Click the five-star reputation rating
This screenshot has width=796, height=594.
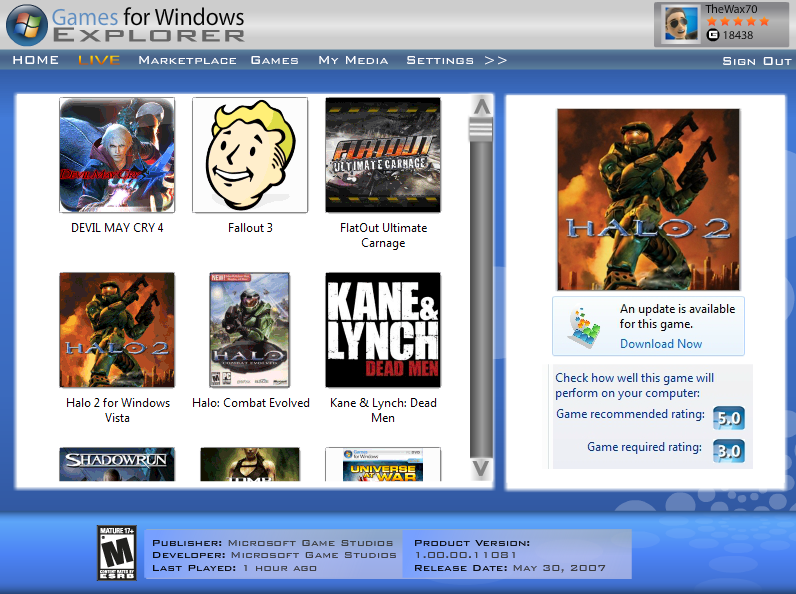[738, 21]
